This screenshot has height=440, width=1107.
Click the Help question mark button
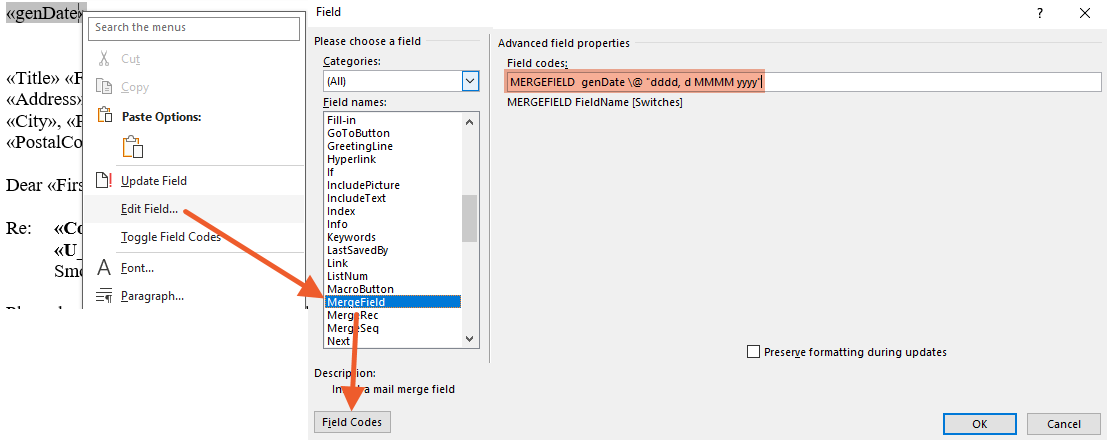click(1040, 13)
